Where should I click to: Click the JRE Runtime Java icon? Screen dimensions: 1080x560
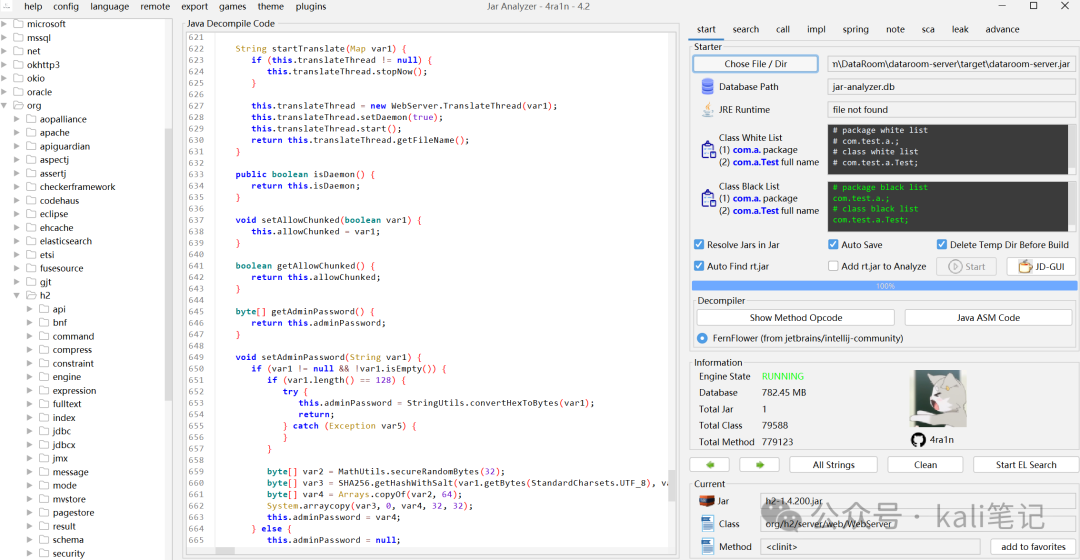pyautogui.click(x=707, y=110)
